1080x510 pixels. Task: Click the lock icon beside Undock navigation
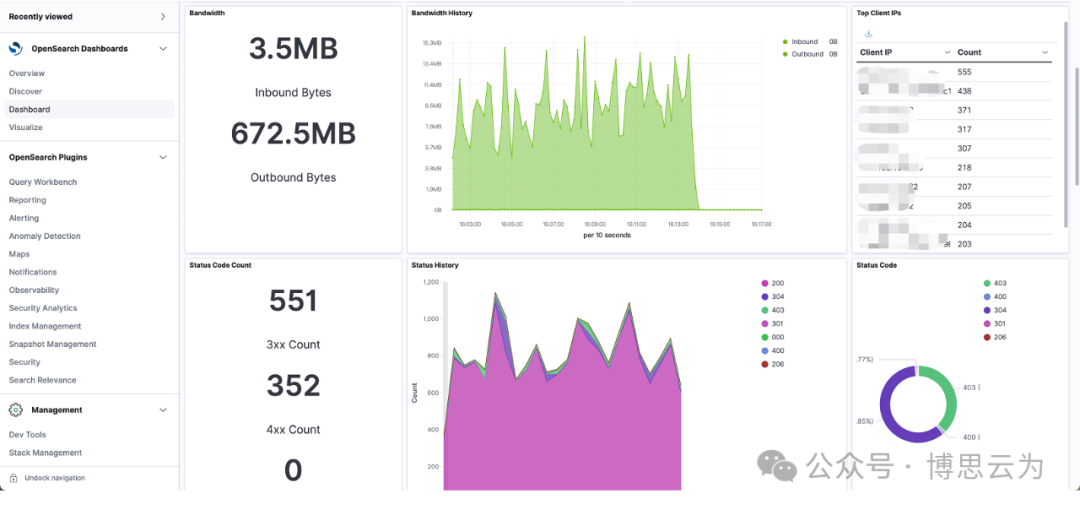point(14,478)
